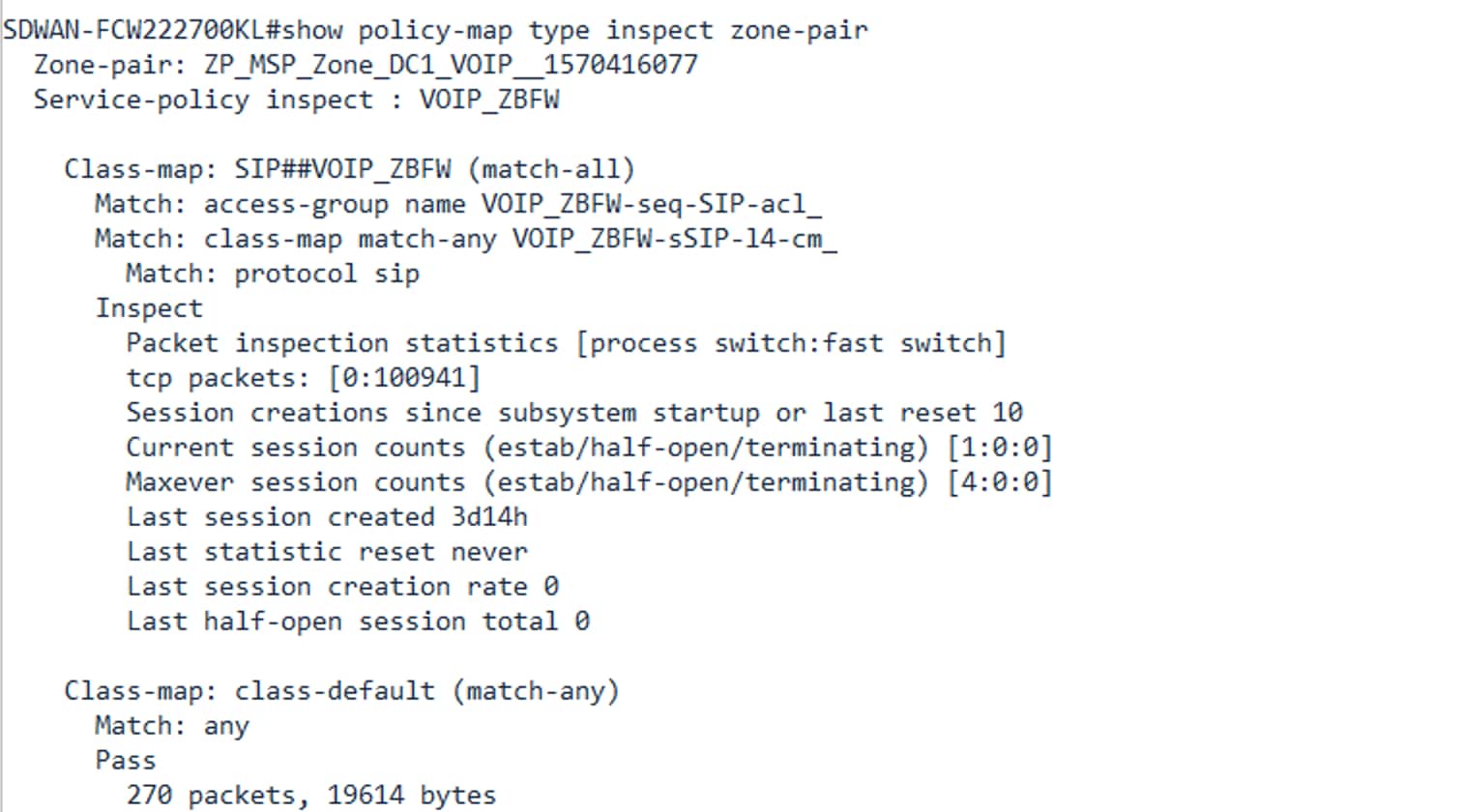Viewport: 1464px width, 812px height.
Task: Click the Inspect action word
Action: [x=149, y=308]
